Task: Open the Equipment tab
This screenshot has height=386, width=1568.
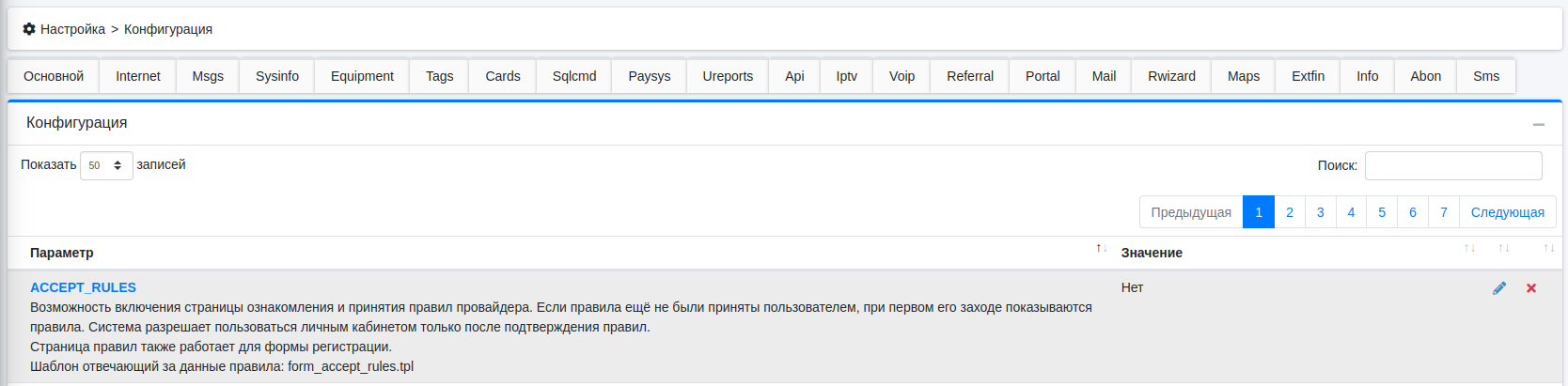Action: click(362, 76)
